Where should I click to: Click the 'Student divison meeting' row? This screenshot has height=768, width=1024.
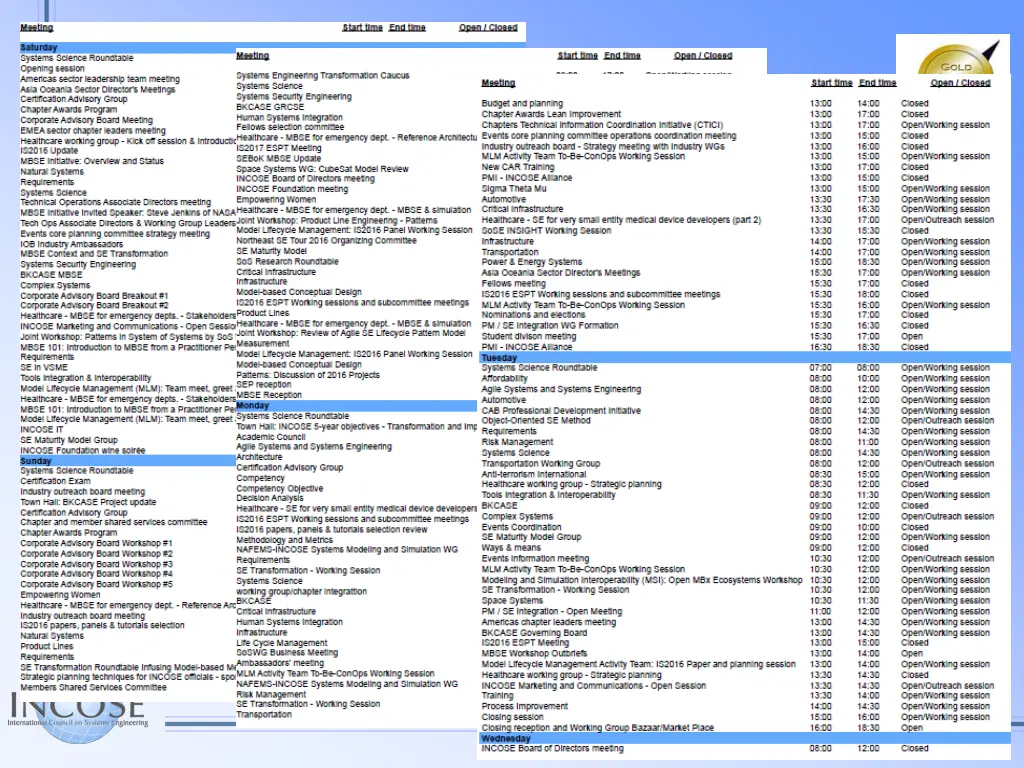click(x=528, y=336)
